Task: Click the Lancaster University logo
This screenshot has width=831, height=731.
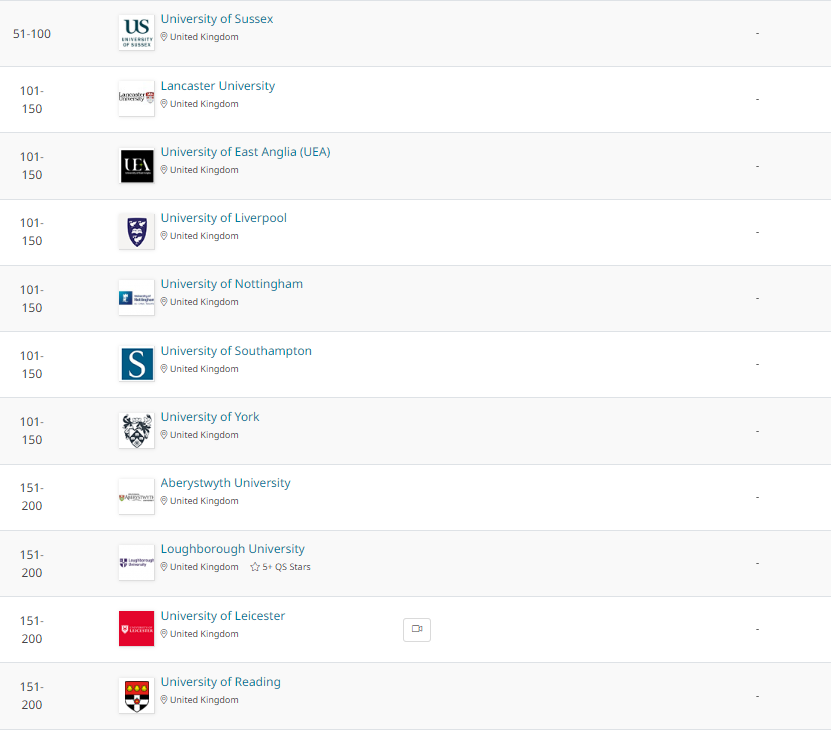Action: click(x=136, y=98)
